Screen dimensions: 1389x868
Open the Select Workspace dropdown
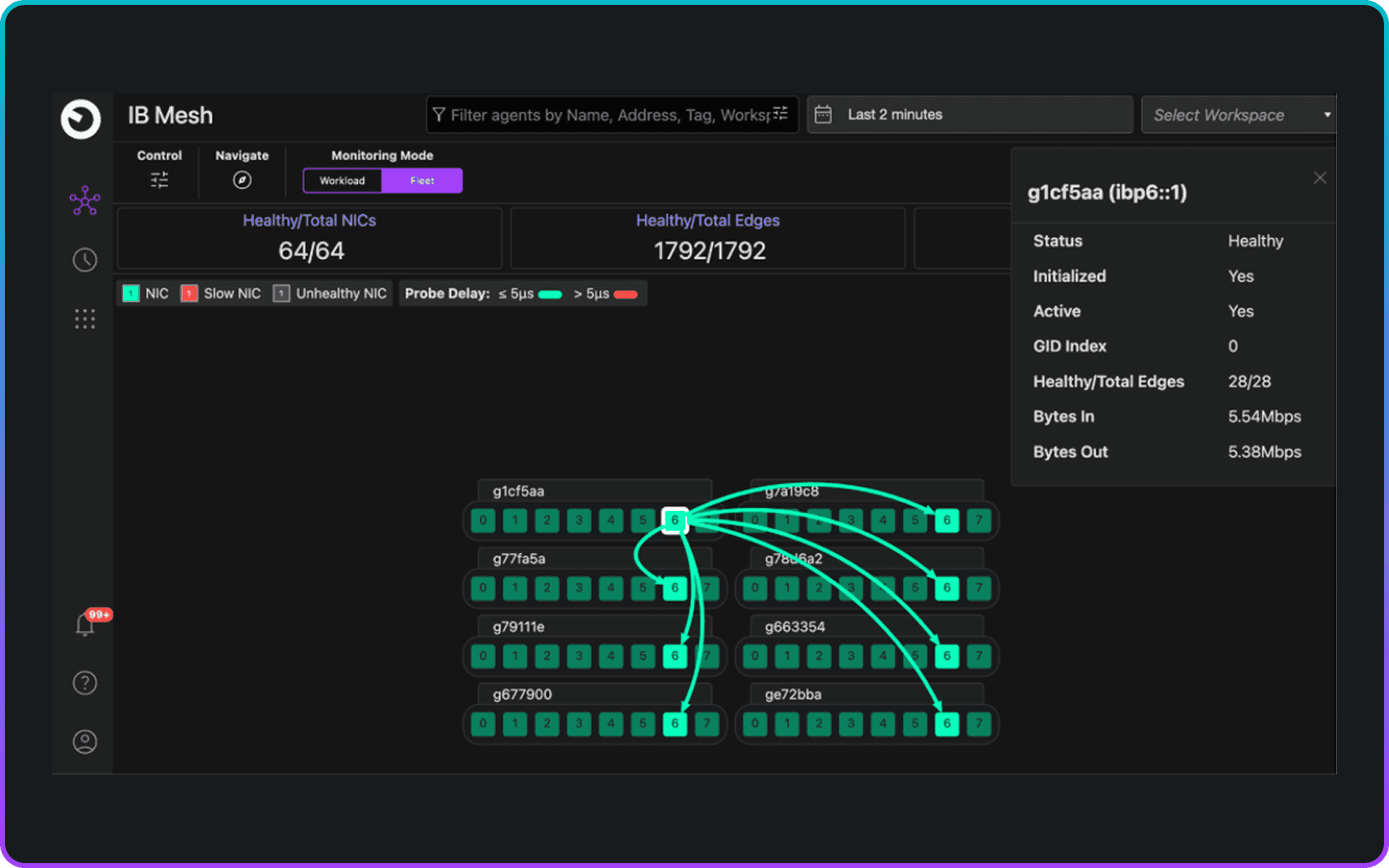point(1239,115)
